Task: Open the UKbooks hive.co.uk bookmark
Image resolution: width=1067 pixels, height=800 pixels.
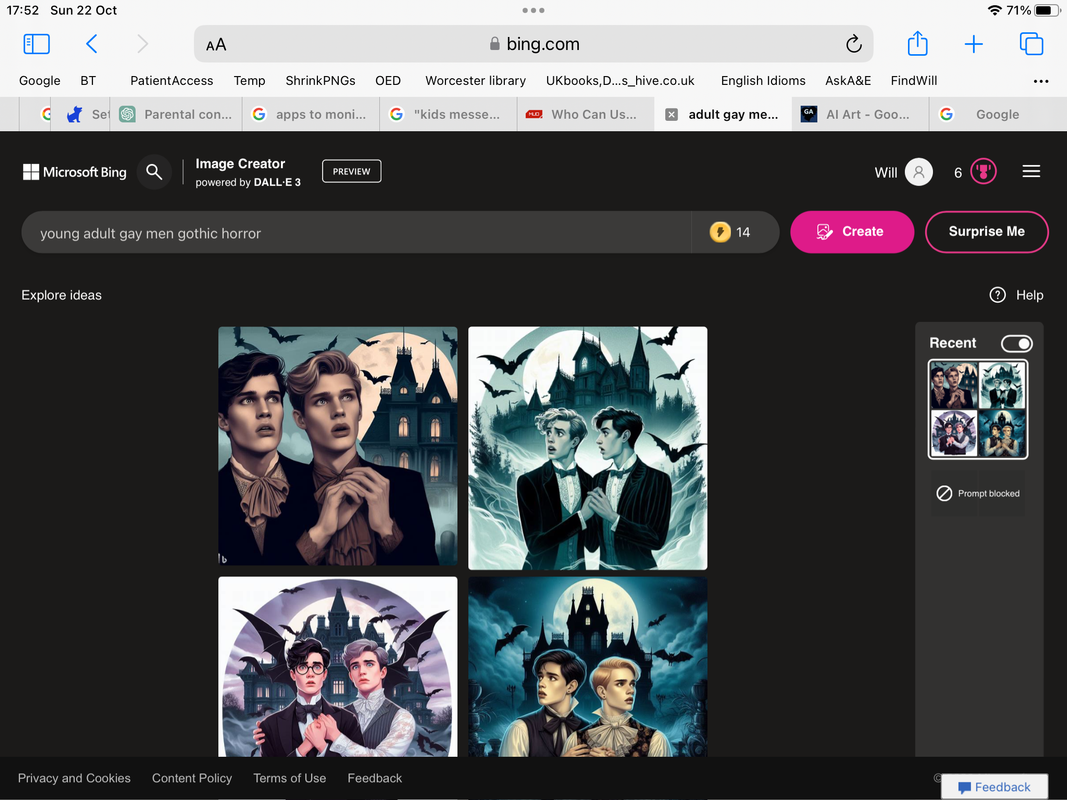Action: click(x=620, y=80)
